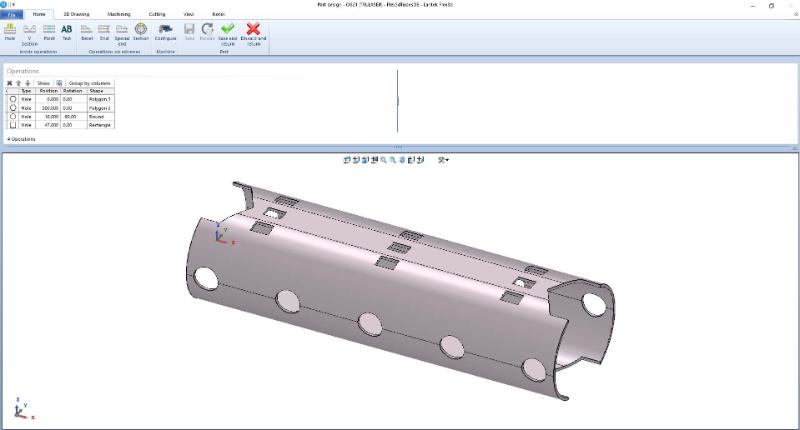Viewport: 800px width, 430px height.
Task: Click the Bevel end operation icon
Action: click(x=87, y=32)
